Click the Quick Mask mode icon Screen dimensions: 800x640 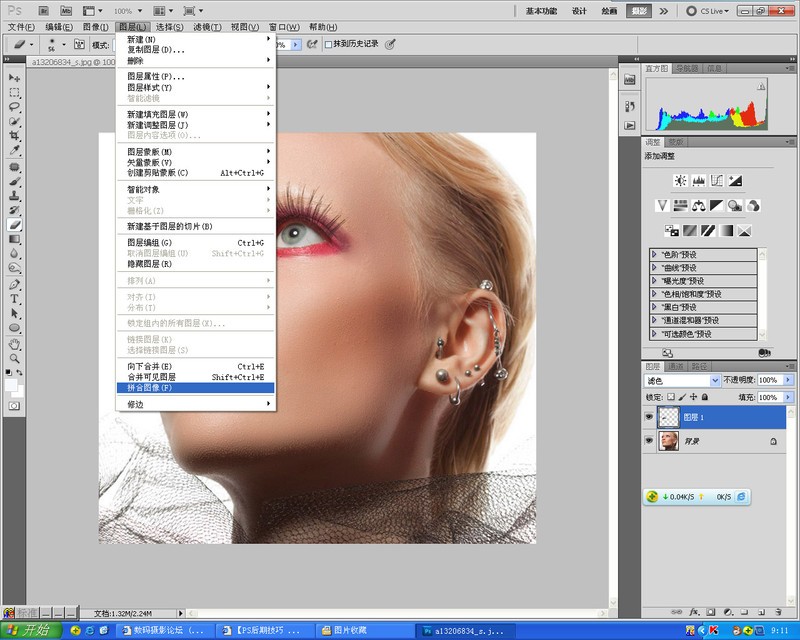click(x=14, y=406)
